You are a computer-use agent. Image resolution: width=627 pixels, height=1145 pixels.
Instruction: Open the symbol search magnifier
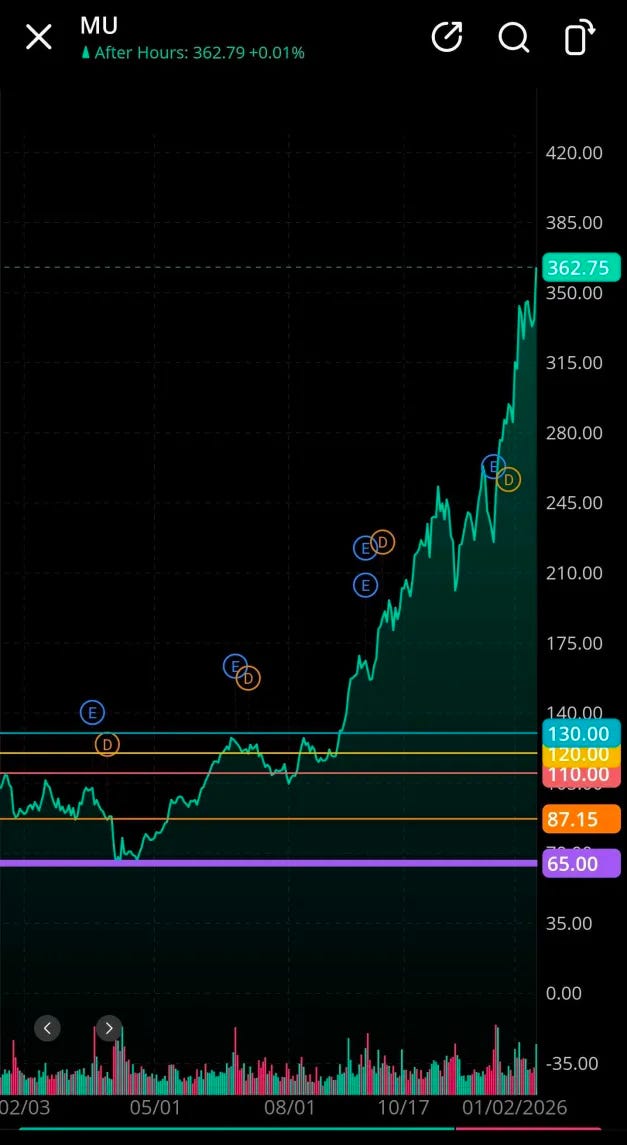pyautogui.click(x=514, y=37)
